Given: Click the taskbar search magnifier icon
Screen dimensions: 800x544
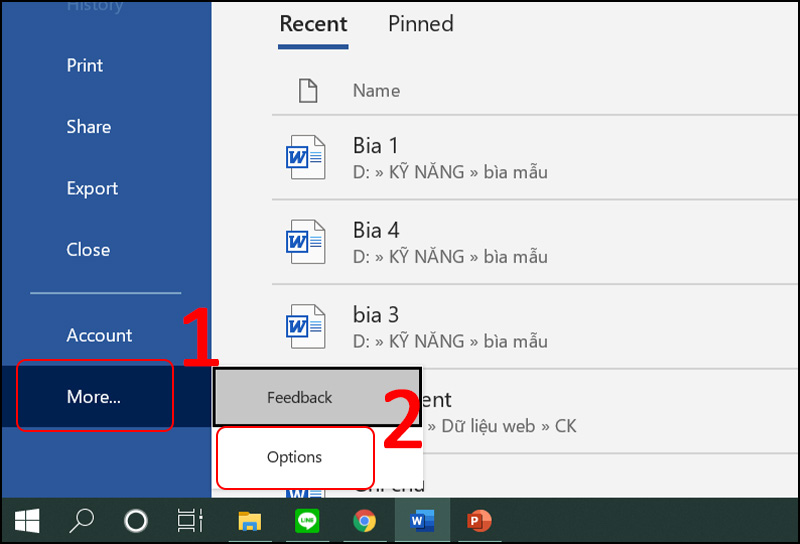Looking at the screenshot, I should click(81, 521).
